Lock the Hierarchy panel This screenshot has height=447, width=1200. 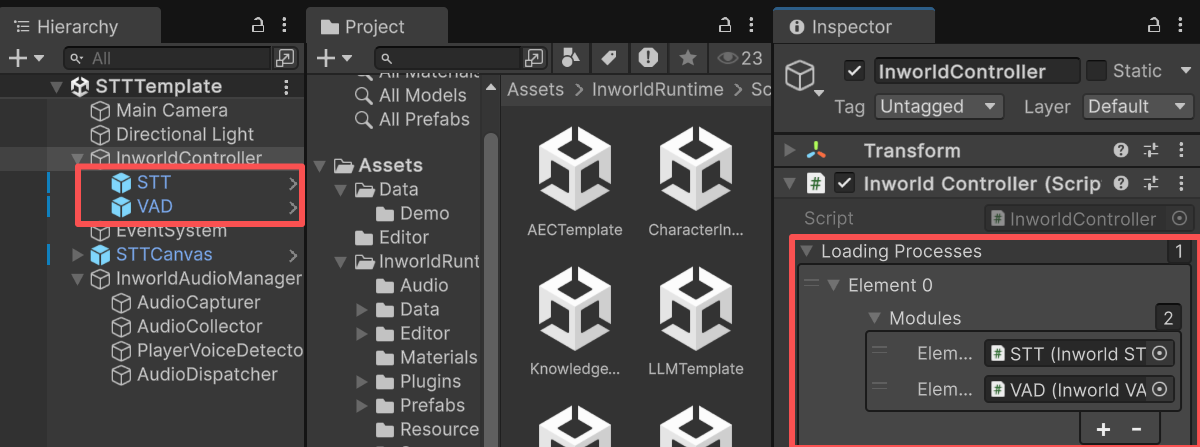pyautogui.click(x=258, y=26)
